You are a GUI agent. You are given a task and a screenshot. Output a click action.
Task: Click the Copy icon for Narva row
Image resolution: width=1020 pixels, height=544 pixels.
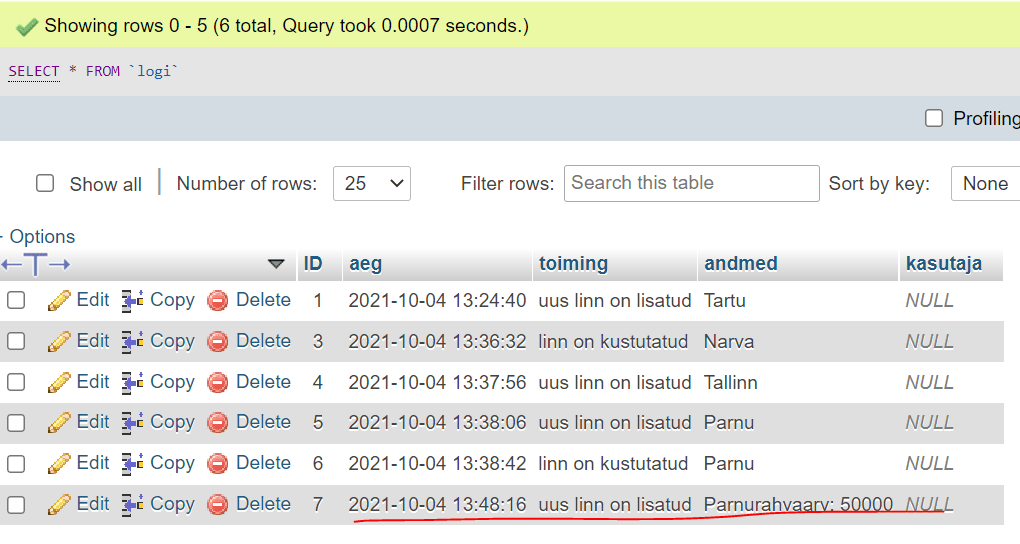click(133, 341)
